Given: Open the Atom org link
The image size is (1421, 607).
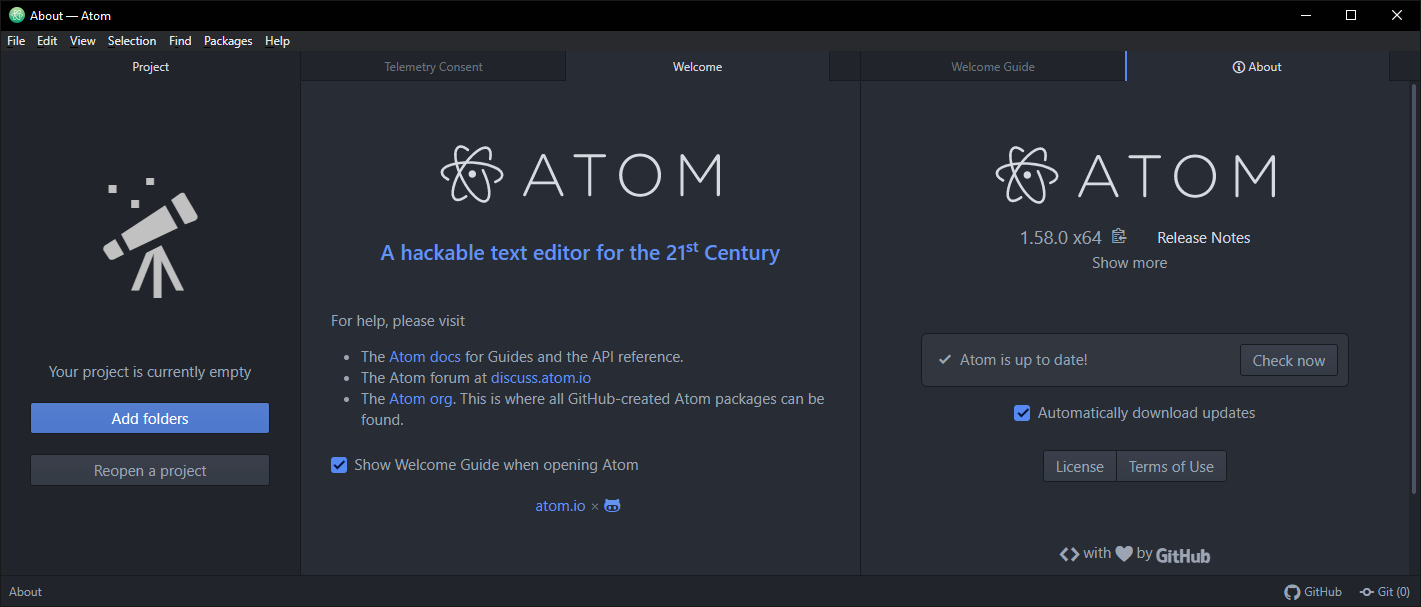Looking at the screenshot, I should [421, 399].
